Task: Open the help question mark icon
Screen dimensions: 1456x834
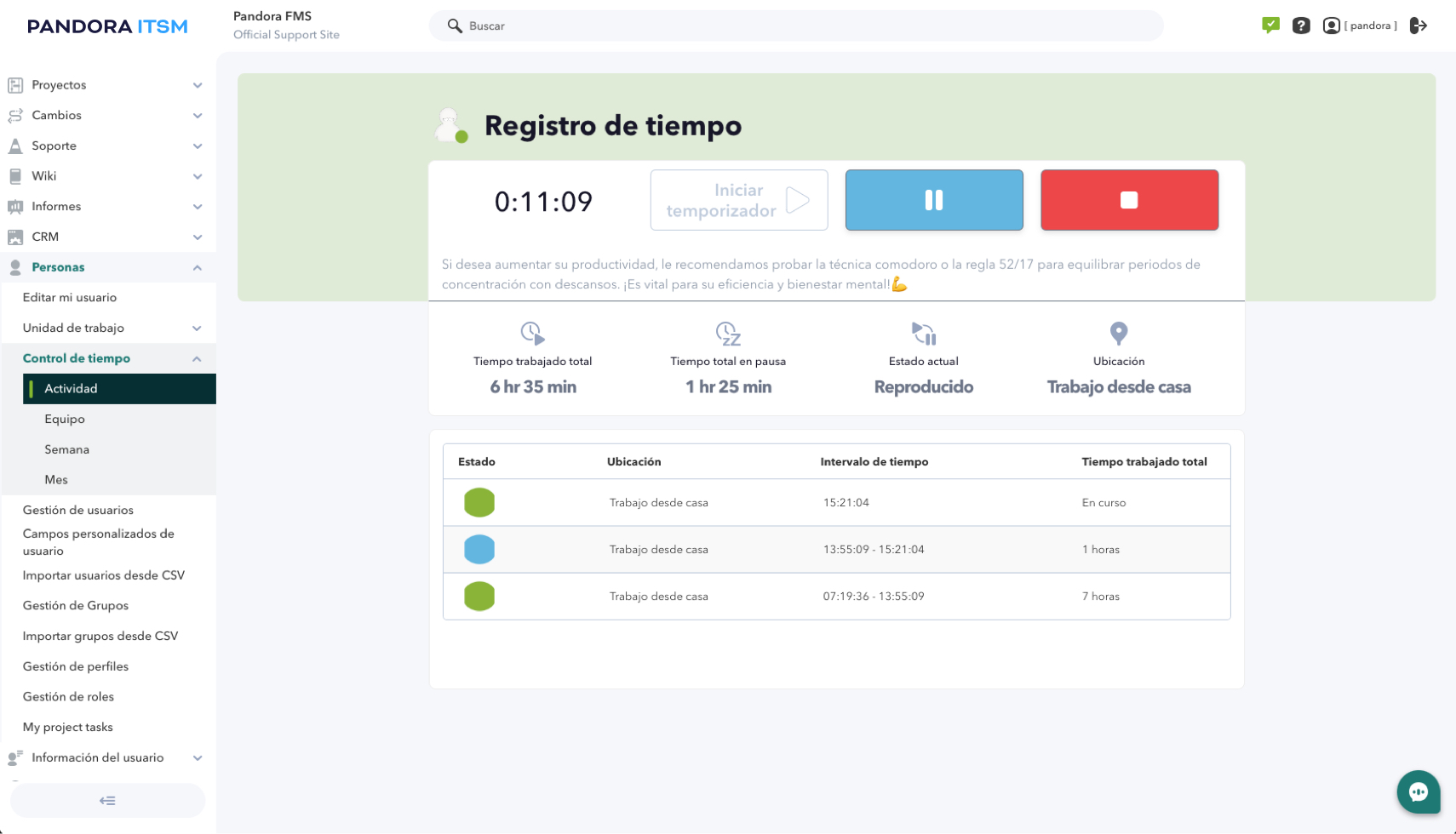Action: (x=1301, y=26)
